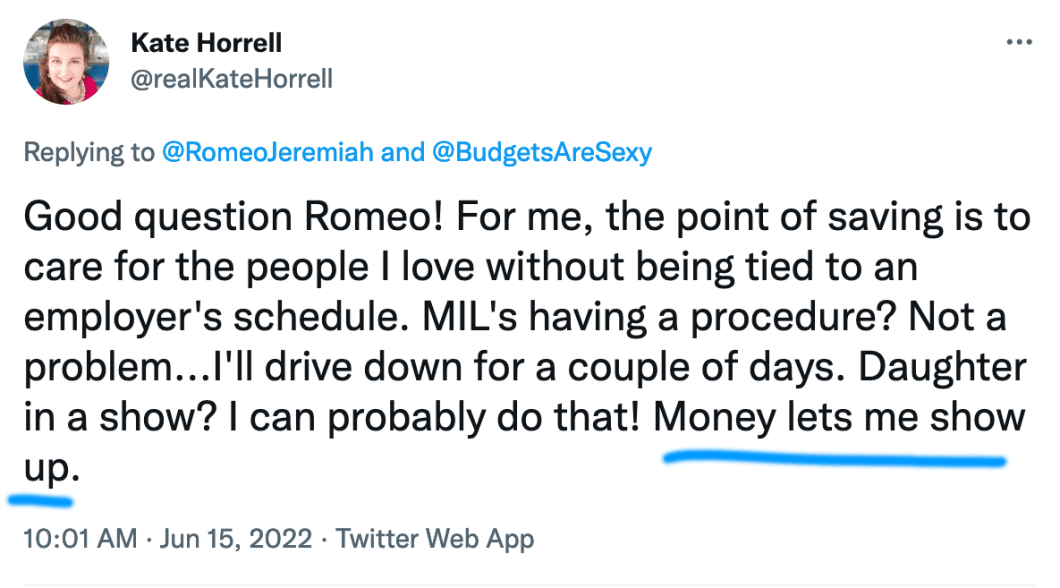This screenshot has height=588, width=1060.
Task: Click the word "and" between the mentions
Action: pyautogui.click(x=403, y=153)
